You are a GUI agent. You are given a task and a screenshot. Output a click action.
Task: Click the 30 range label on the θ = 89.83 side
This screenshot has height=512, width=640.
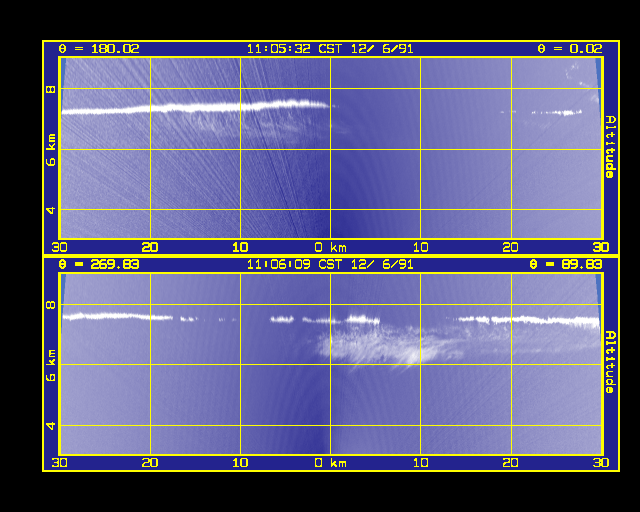tap(601, 463)
